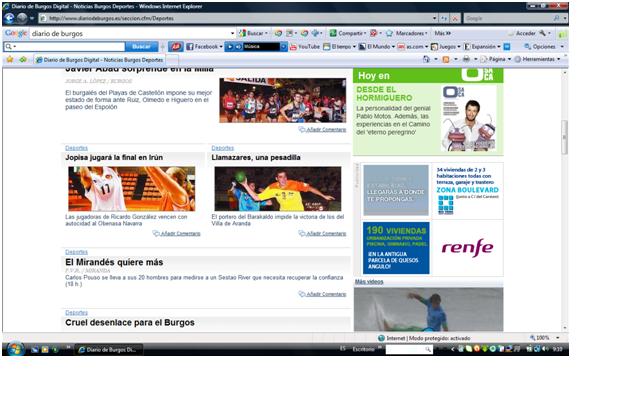This screenshot has height=400, width=640.
Task: Click Acceder on Google Toolbar
Action: [x=525, y=33]
